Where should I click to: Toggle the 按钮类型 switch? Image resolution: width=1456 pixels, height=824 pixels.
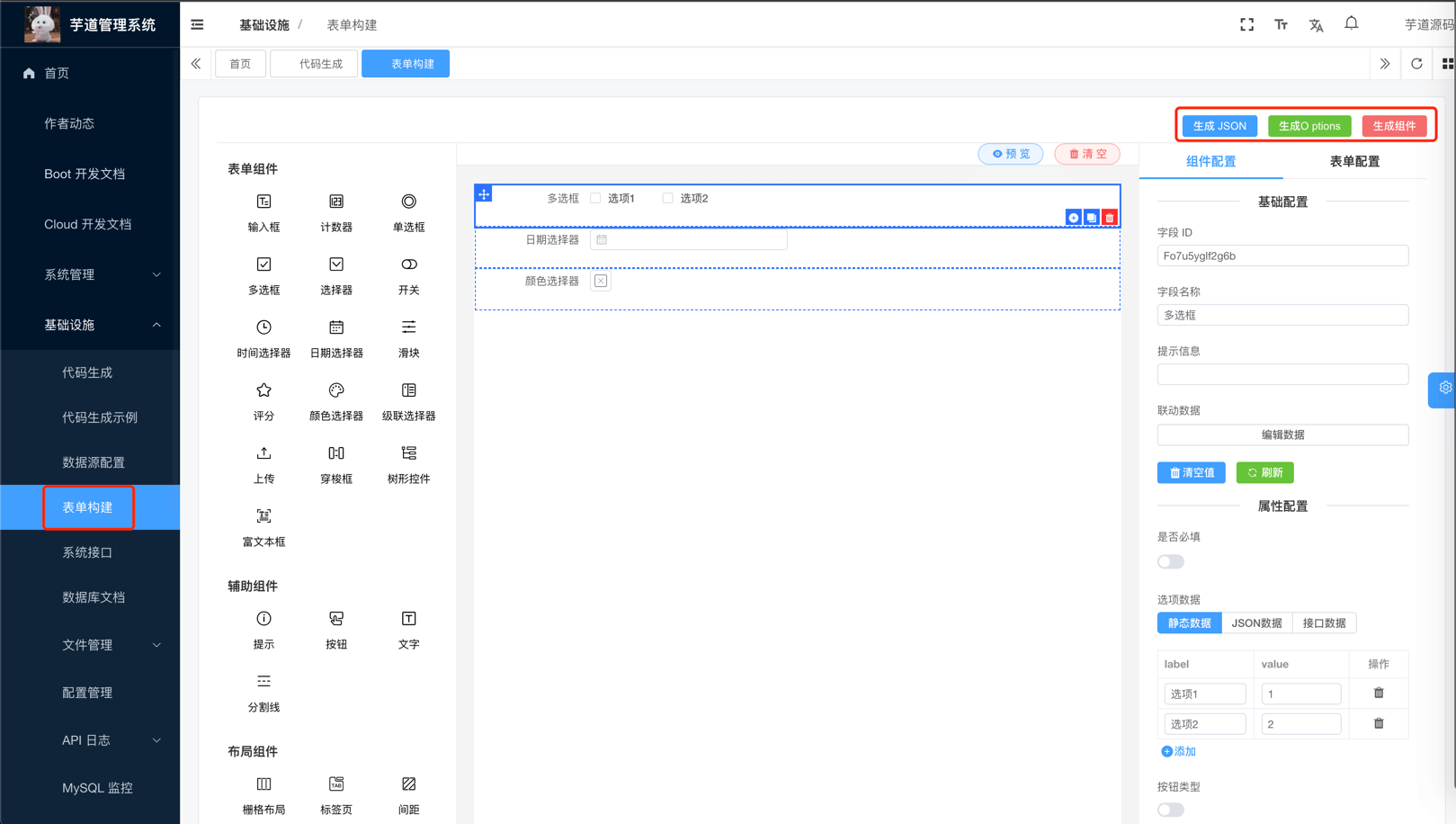point(1170,811)
